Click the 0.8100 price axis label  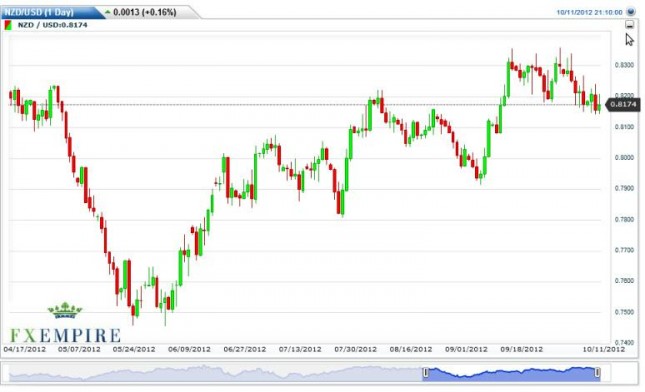(x=624, y=127)
